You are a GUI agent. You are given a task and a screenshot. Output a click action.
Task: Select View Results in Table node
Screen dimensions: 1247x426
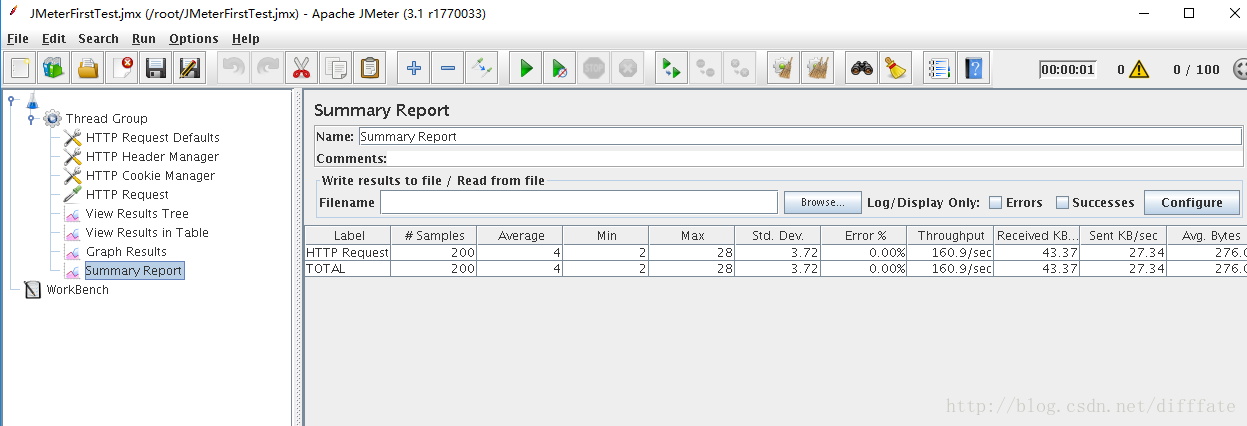point(147,232)
